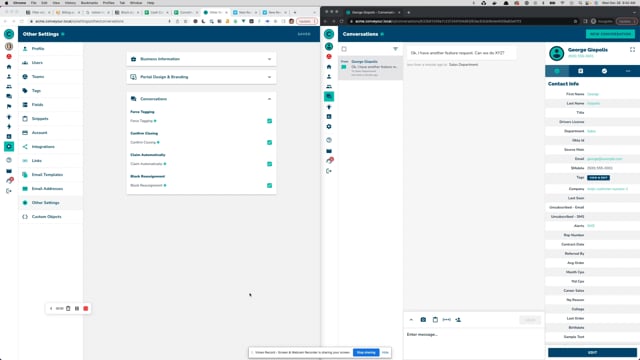Open gear settings icon in right window rail
Screen dimensions: 640x360
(329, 127)
